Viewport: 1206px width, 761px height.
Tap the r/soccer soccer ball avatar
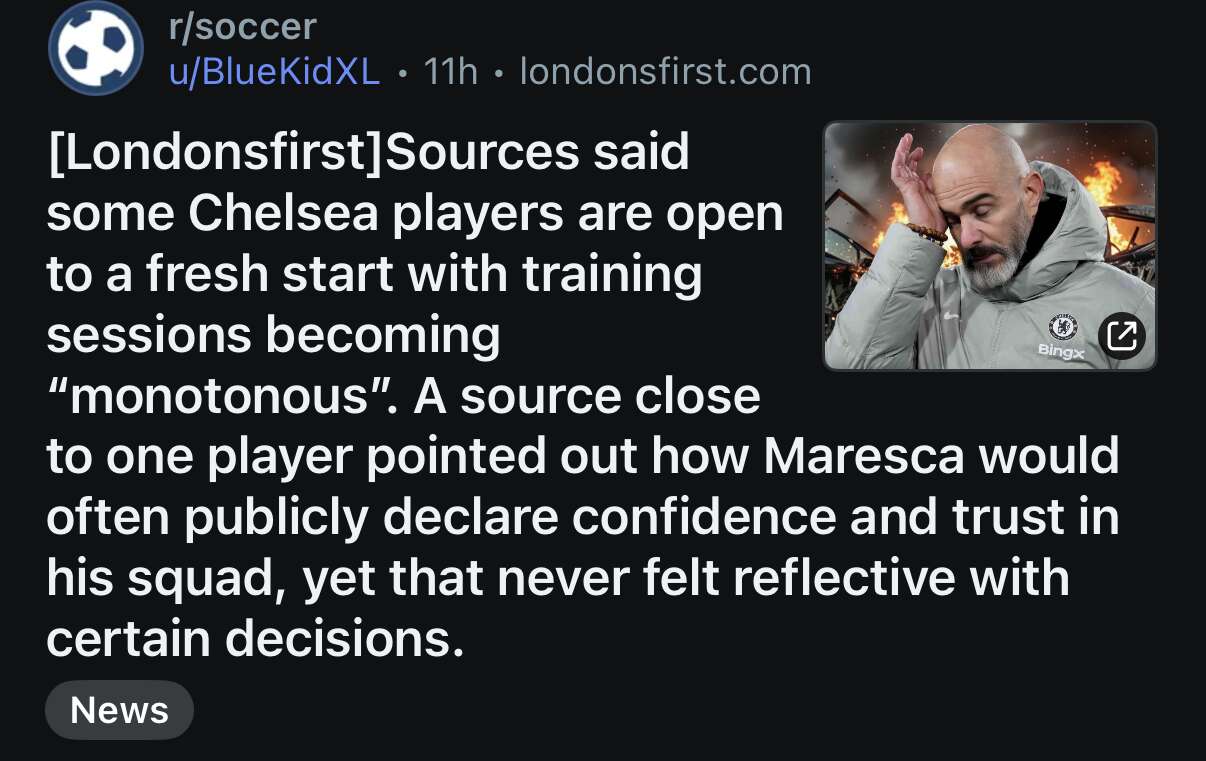coord(96,49)
